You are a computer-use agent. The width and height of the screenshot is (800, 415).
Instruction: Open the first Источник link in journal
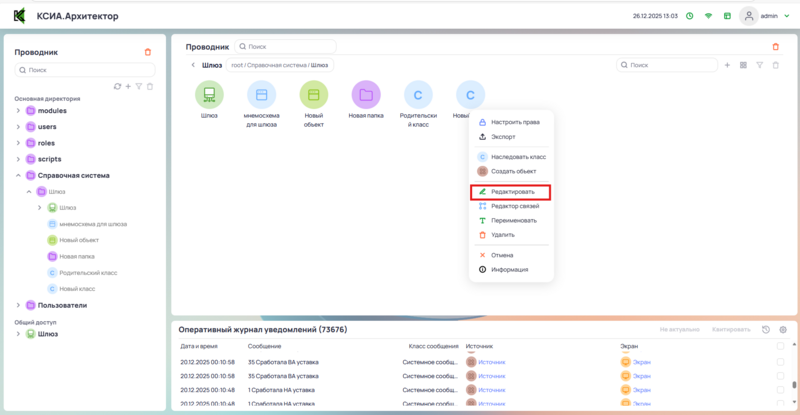pyautogui.click(x=492, y=361)
